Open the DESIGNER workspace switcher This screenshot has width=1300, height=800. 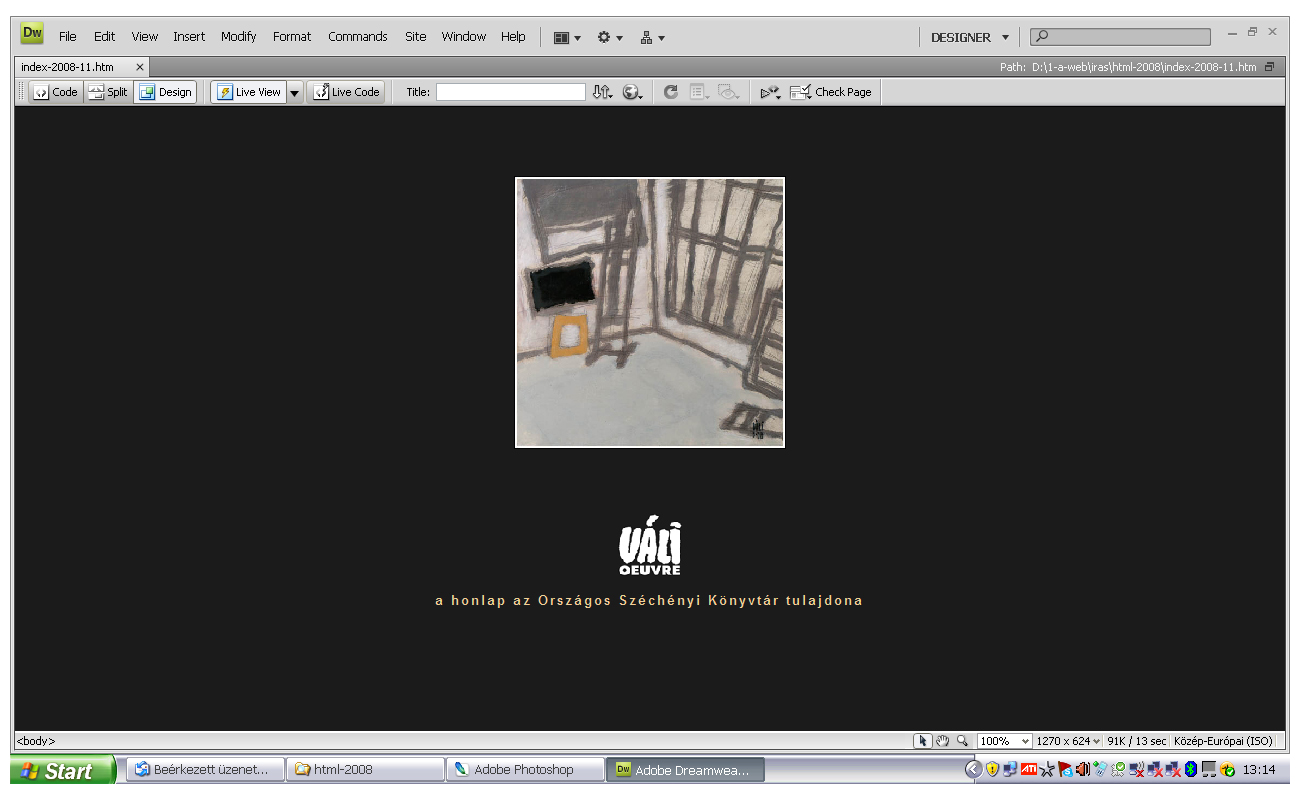click(x=969, y=38)
